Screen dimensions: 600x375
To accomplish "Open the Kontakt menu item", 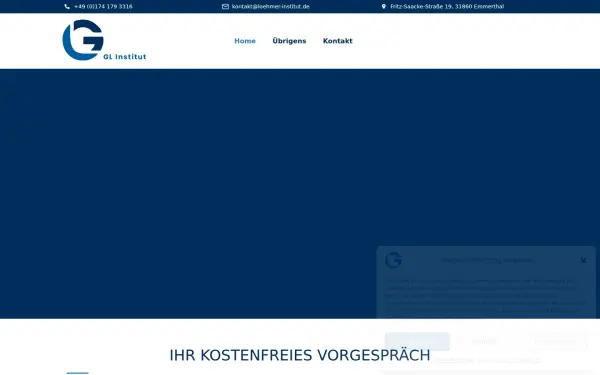I will pyautogui.click(x=338, y=41).
